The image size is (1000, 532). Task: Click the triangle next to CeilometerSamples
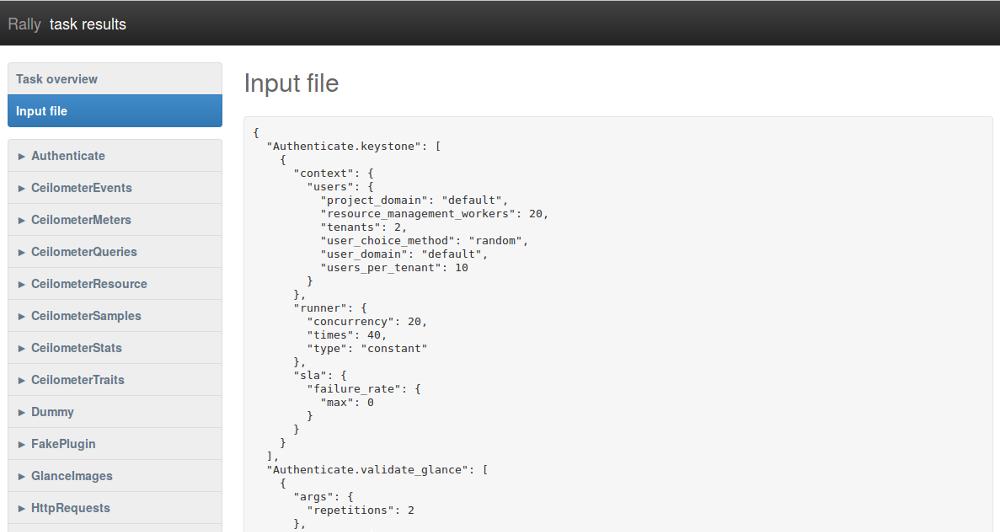(22, 317)
